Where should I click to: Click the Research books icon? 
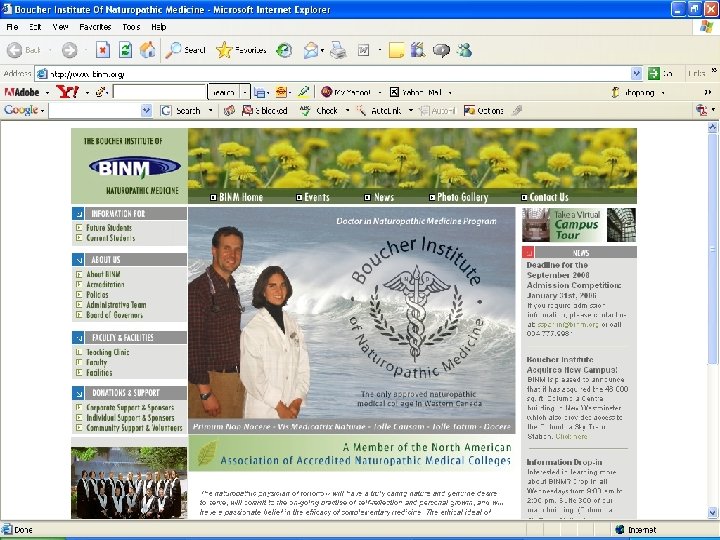coord(418,50)
